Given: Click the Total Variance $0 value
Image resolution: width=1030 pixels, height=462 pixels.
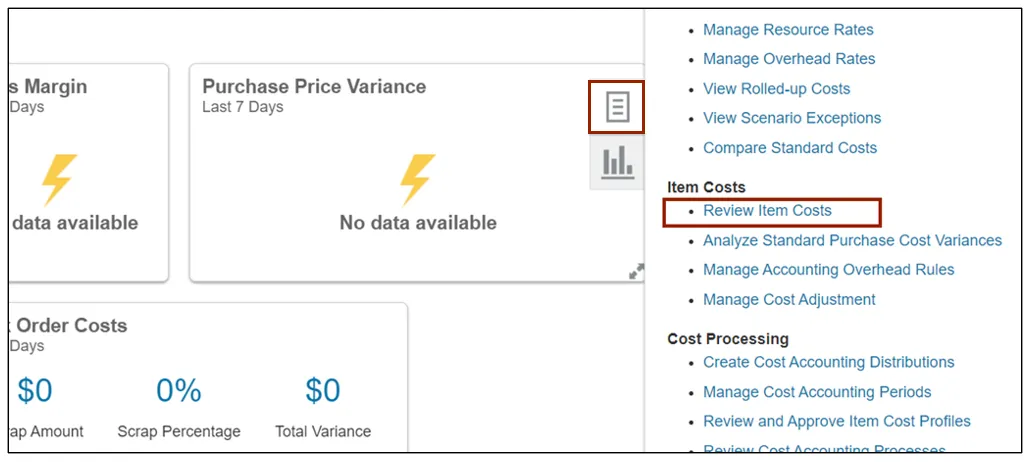Looking at the screenshot, I should 323,391.
